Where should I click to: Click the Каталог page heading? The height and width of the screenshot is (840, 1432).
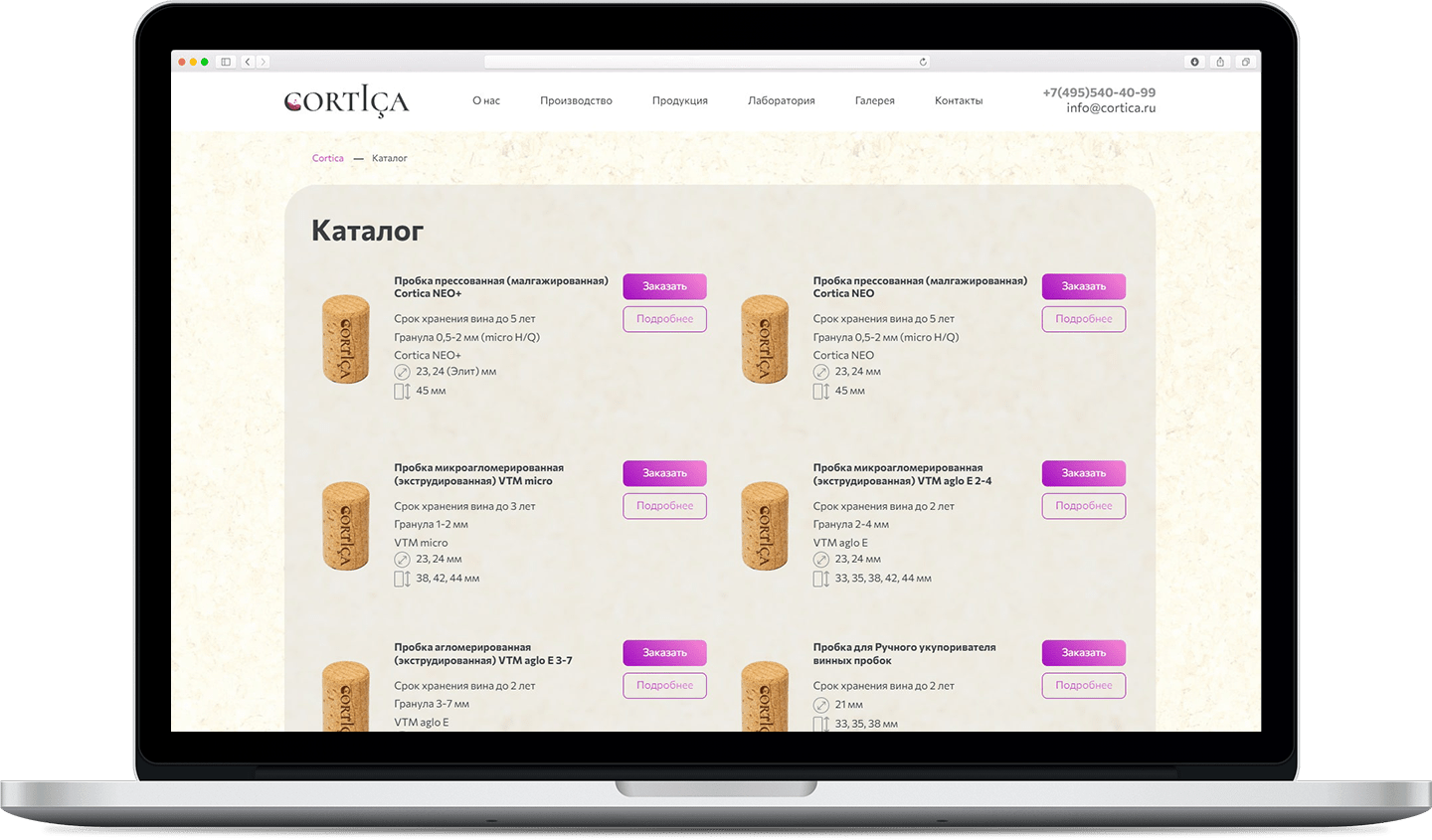point(368,231)
